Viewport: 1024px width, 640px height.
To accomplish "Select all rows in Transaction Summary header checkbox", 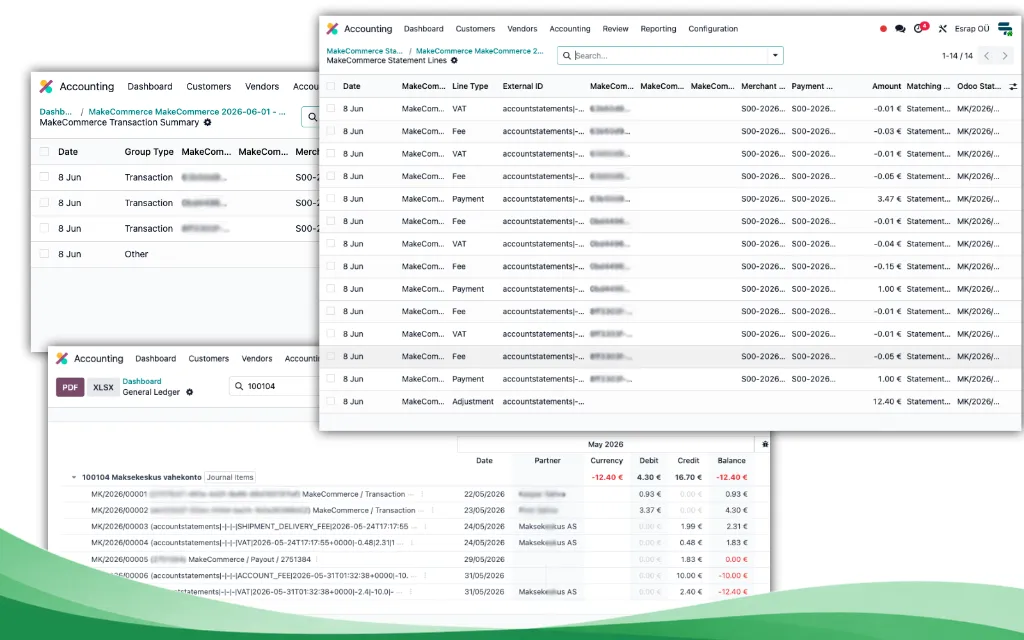I will [x=44, y=152].
